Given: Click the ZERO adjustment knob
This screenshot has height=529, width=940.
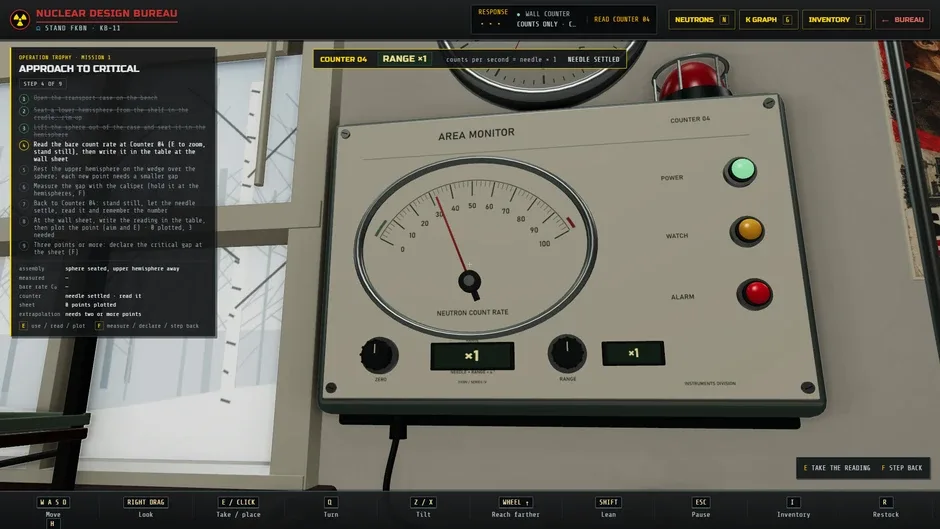Looking at the screenshot, I should click(x=378, y=354).
